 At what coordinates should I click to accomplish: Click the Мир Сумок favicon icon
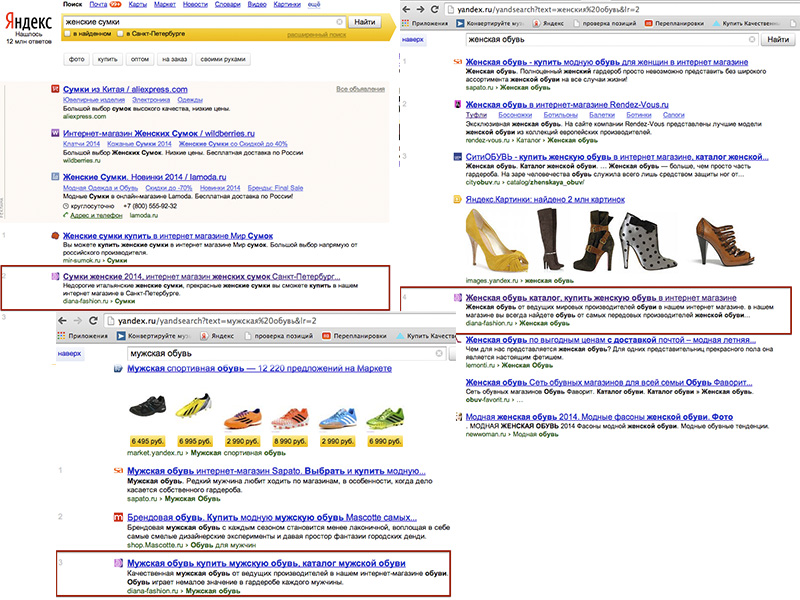(55, 236)
